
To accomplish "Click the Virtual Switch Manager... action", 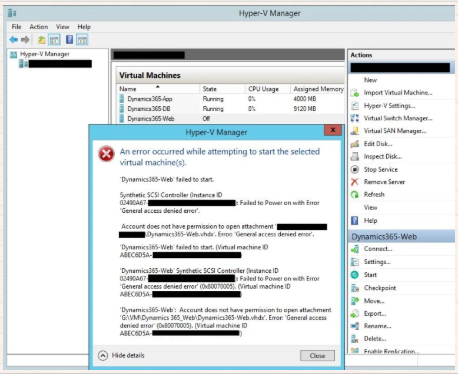I will (398, 118).
